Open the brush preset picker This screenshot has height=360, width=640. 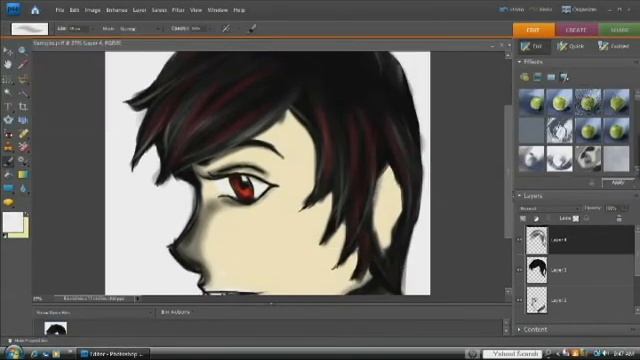pyautogui.click(x=29, y=29)
